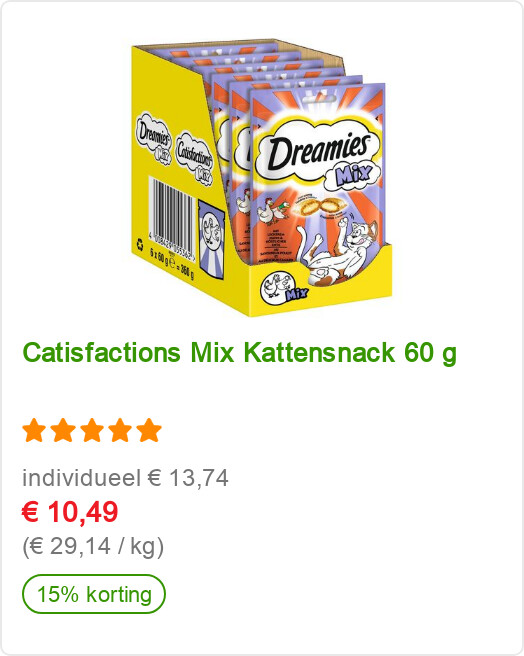The height and width of the screenshot is (656, 524).
Task: Click the chicken and duck illustration on pack
Action: click(x=272, y=211)
